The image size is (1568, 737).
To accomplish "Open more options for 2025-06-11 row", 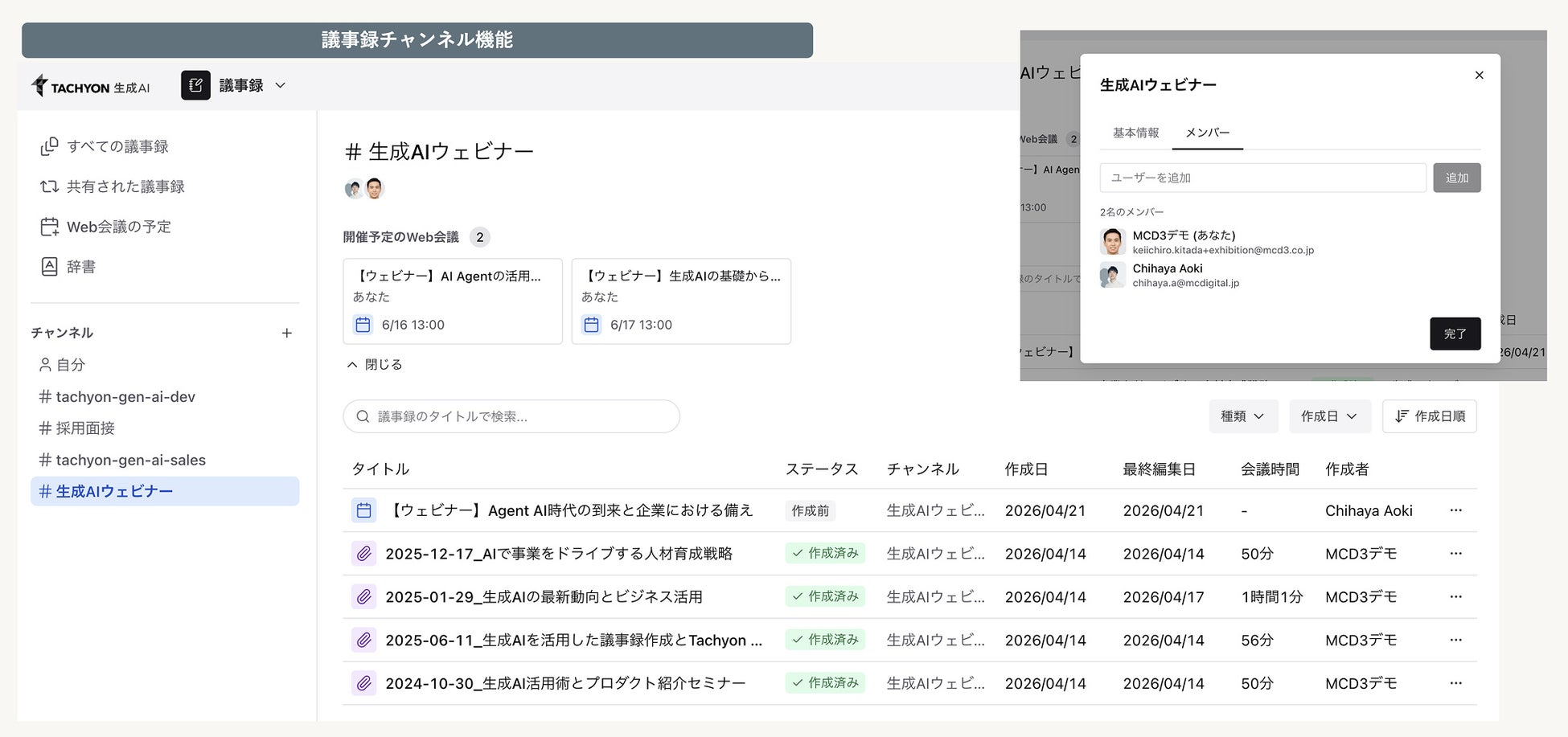I will pos(1456,641).
